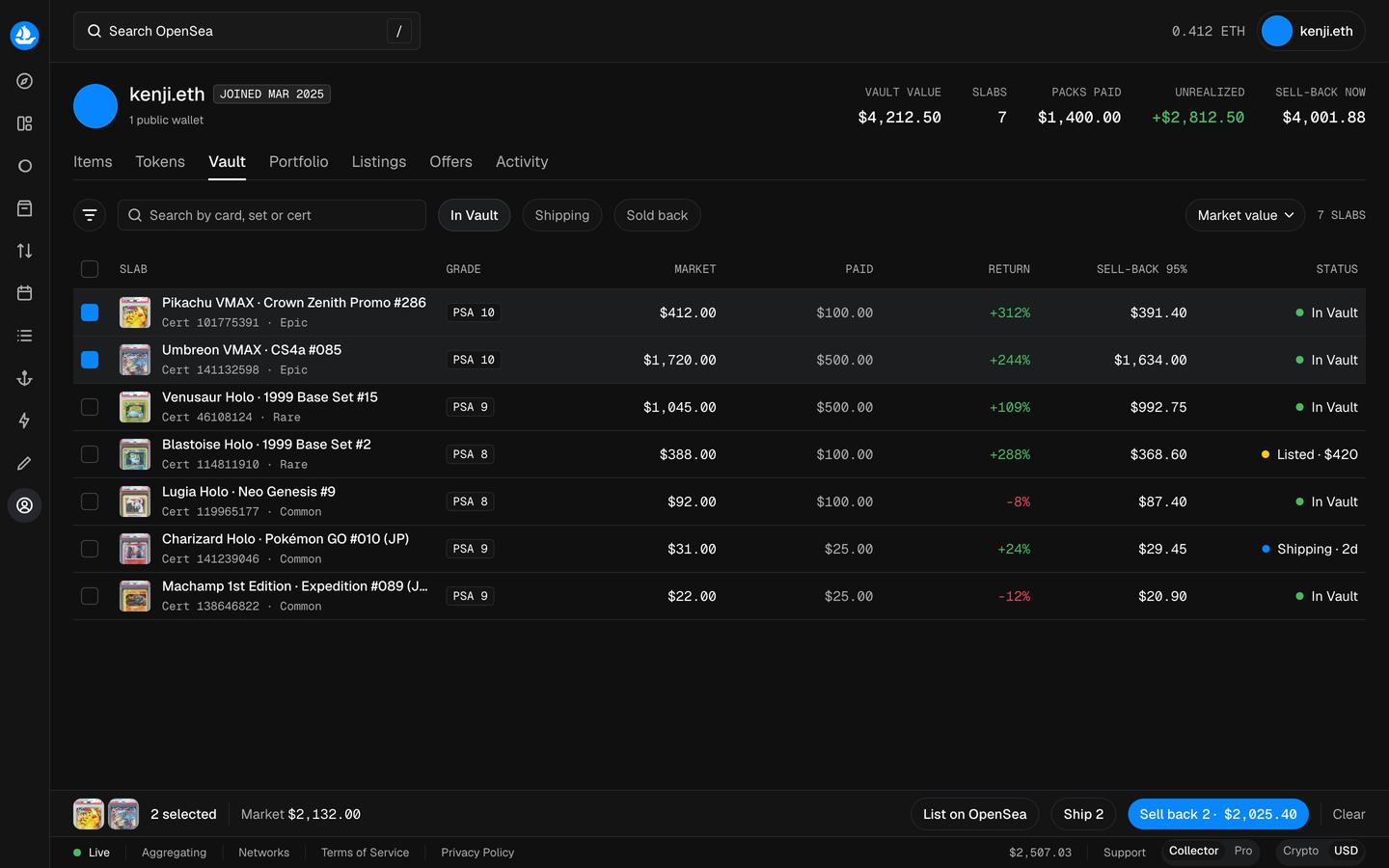Open the OpenSea logo home icon
The image size is (1389, 868).
tap(24, 36)
